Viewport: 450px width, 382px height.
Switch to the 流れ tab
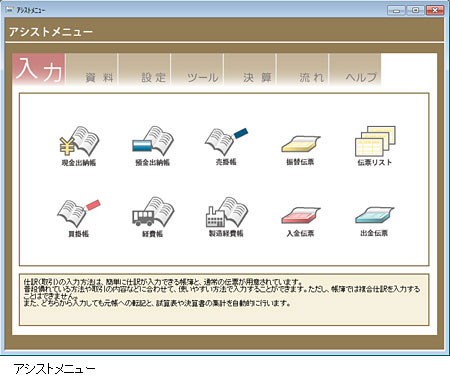(x=303, y=69)
